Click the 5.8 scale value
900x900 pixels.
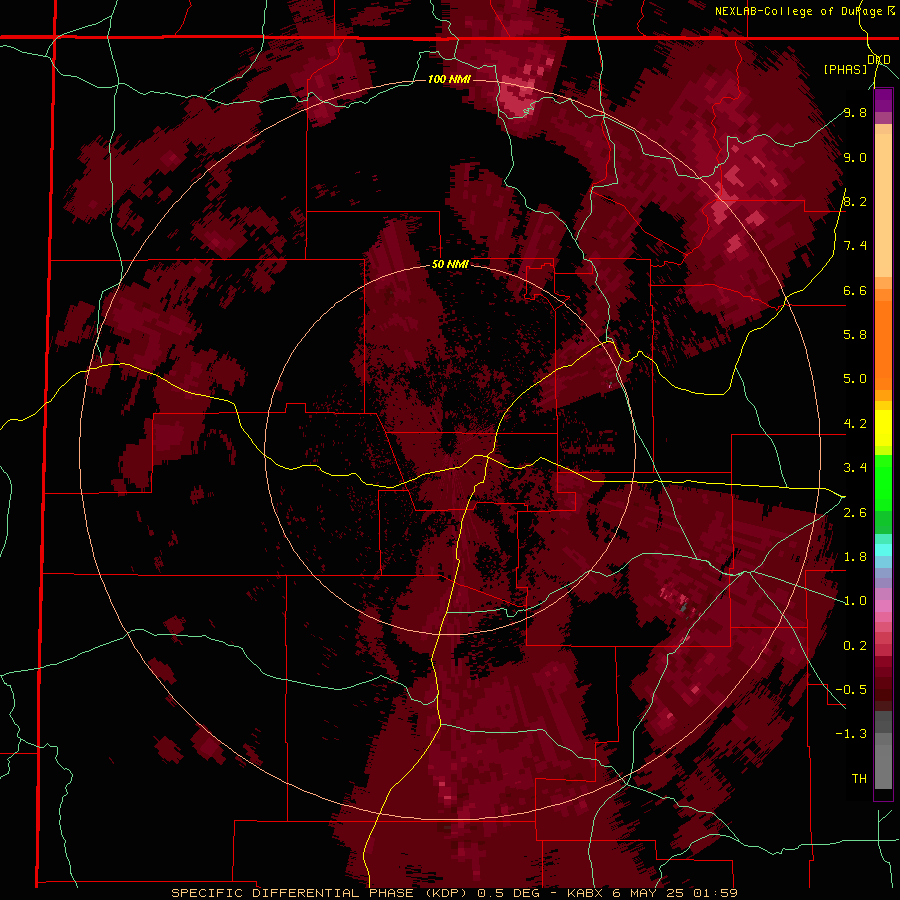click(x=855, y=334)
